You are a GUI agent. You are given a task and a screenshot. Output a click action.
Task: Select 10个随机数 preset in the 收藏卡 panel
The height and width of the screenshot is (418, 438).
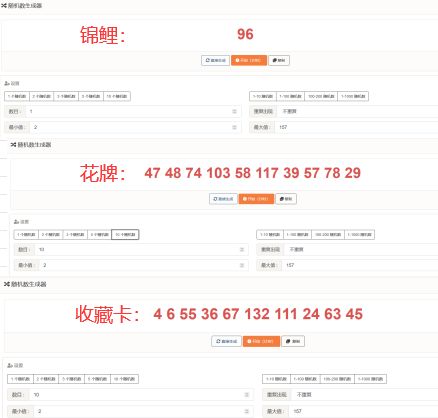[125, 379]
